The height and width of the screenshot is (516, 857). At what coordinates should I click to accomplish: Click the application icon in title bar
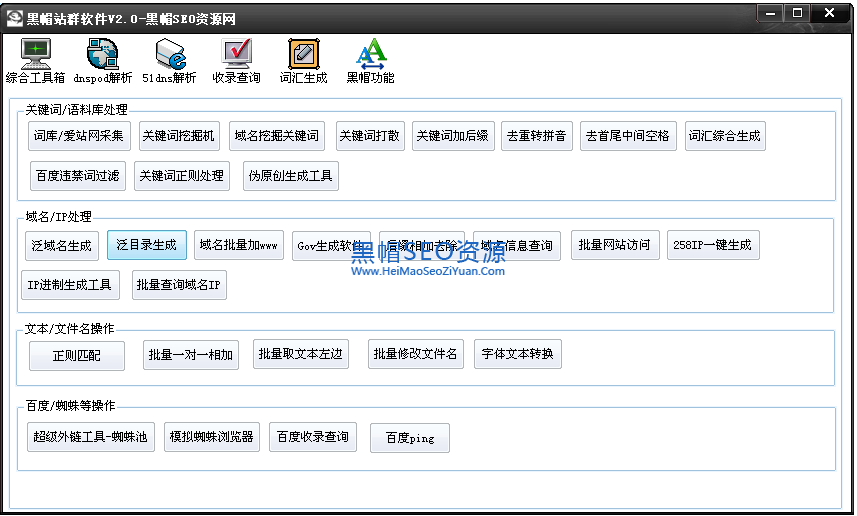[14, 15]
